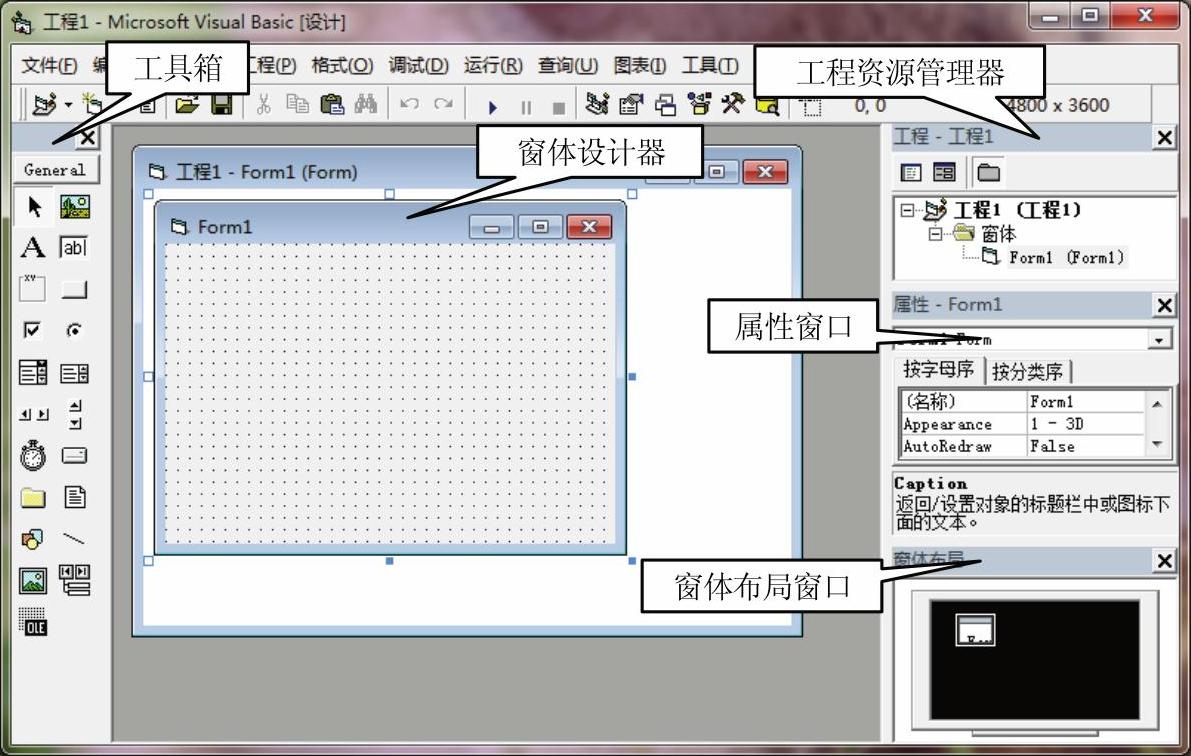
Task: Select the Shape tool
Action: (33, 539)
